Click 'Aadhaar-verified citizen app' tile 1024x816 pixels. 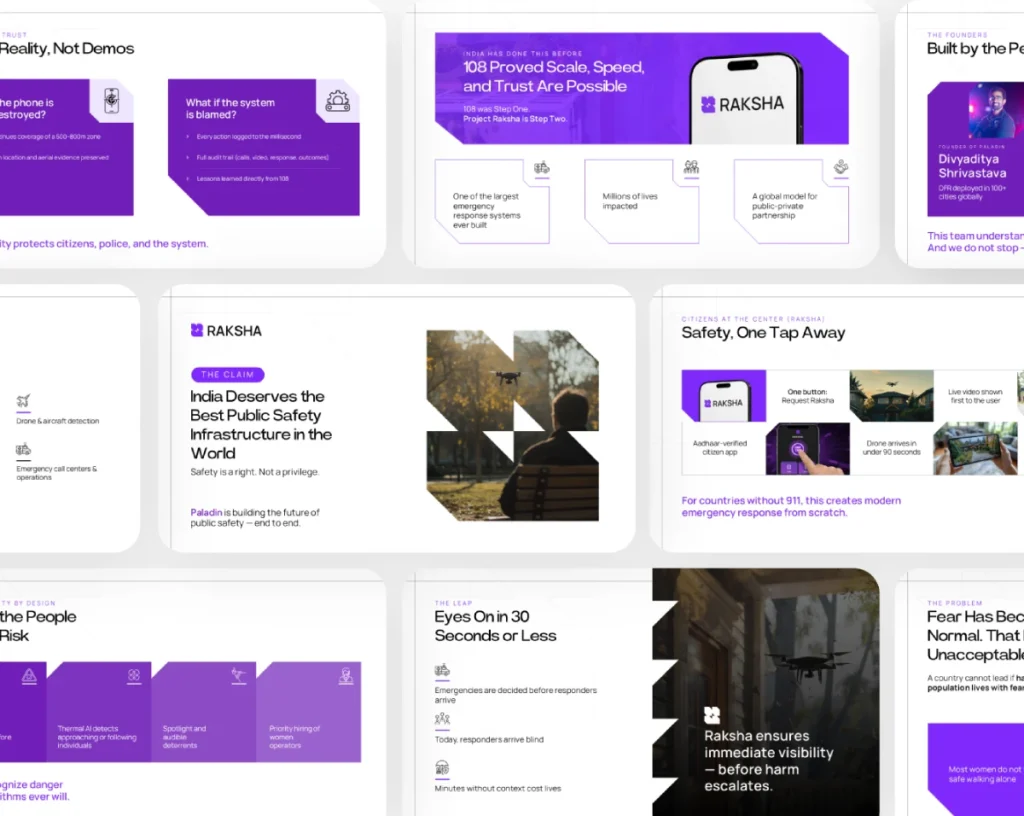[724, 448]
